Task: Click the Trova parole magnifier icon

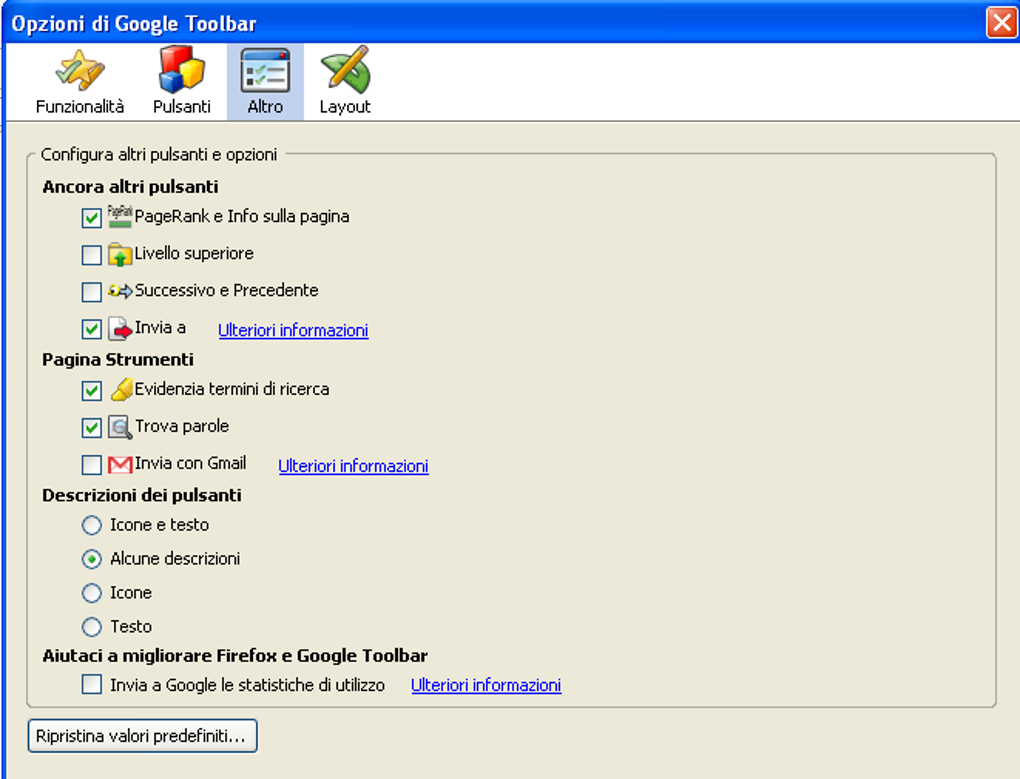Action: pyautogui.click(x=120, y=427)
